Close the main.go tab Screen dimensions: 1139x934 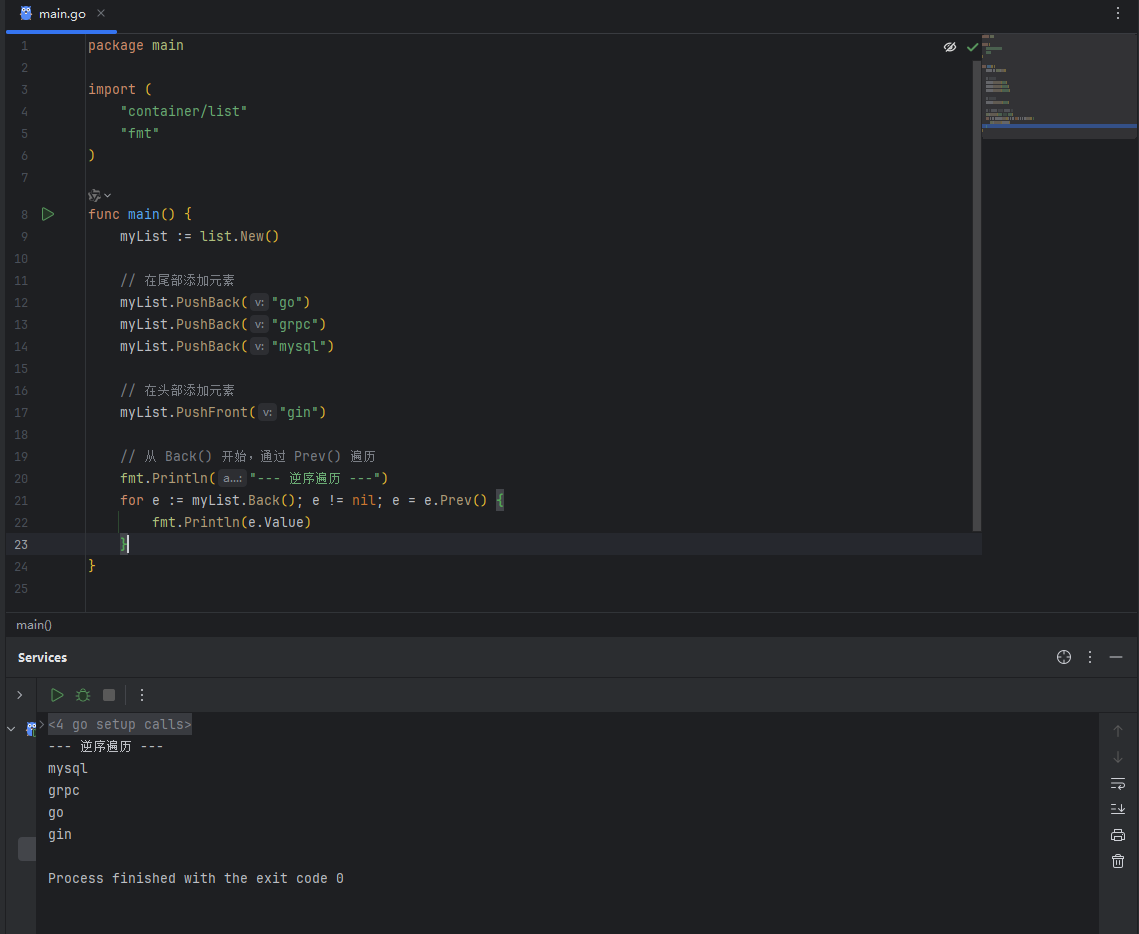click(x=101, y=13)
